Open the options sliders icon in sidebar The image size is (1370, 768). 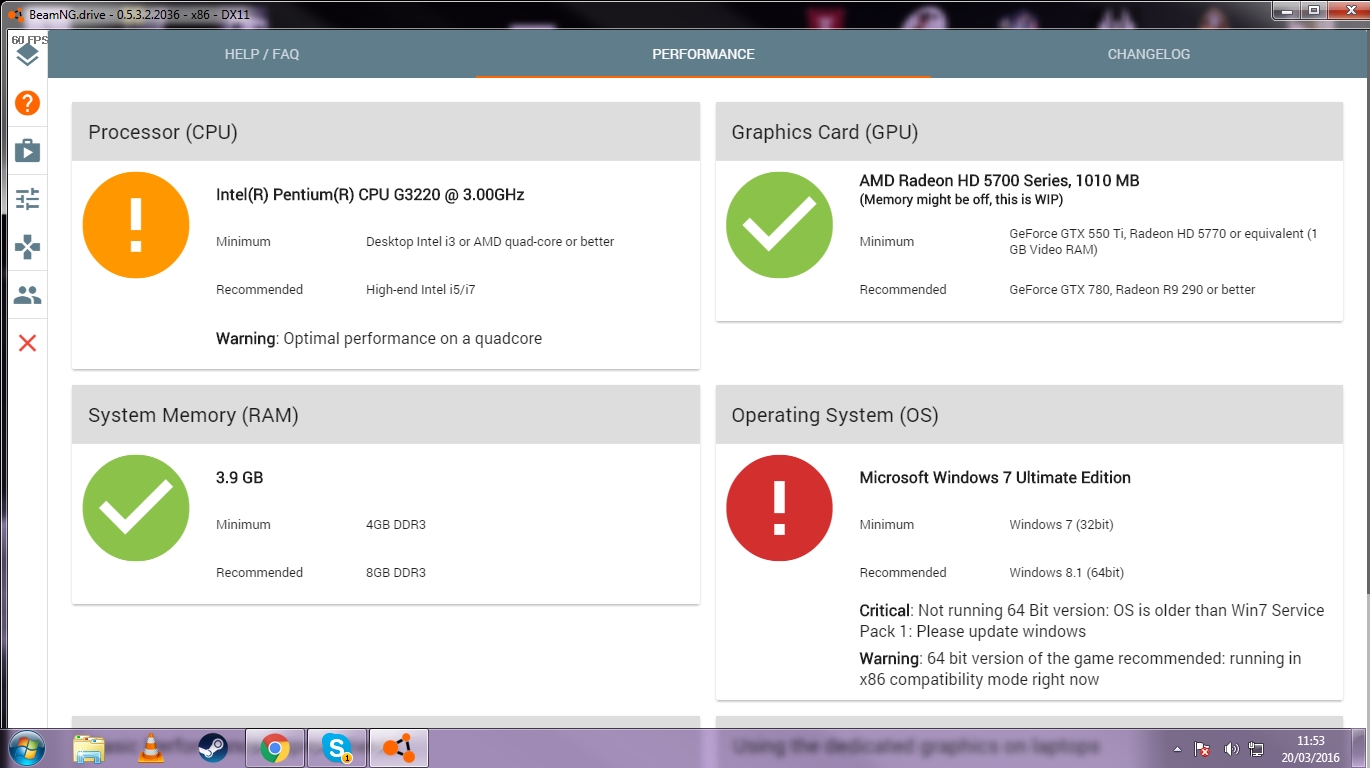27,199
